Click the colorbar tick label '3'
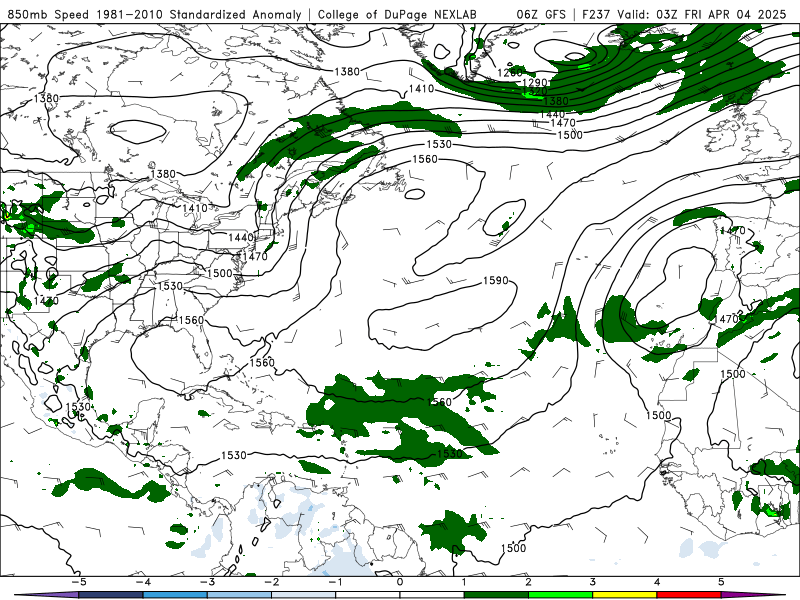Screen dimensions: 800x600 pos(592,582)
